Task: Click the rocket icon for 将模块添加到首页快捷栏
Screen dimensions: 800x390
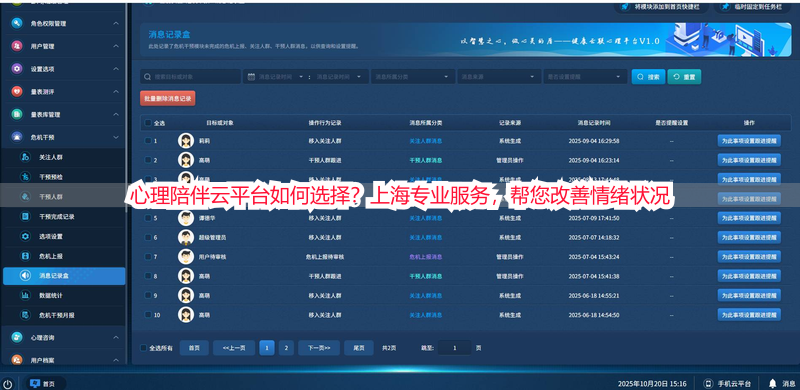Action: (x=624, y=7)
